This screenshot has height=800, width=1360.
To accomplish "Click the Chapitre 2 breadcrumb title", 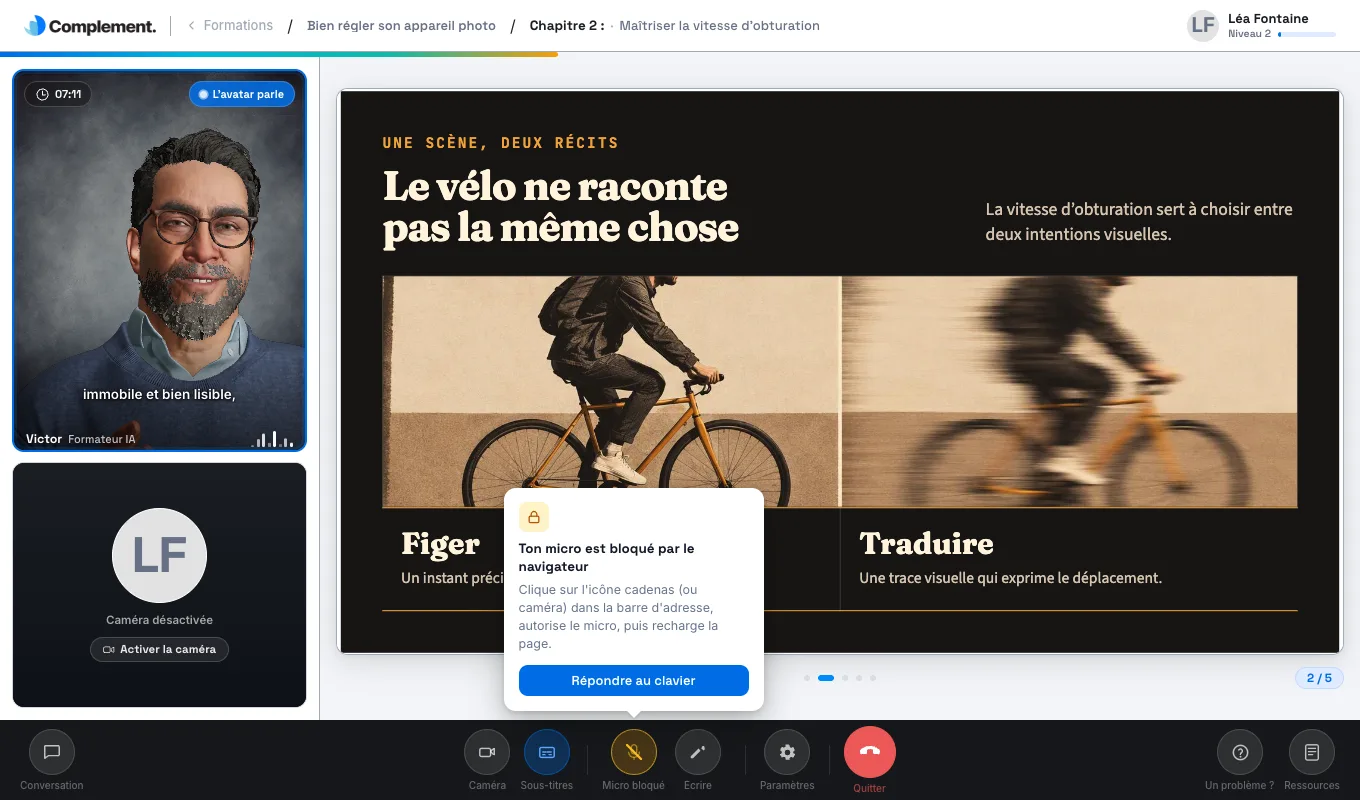I will tap(567, 26).
